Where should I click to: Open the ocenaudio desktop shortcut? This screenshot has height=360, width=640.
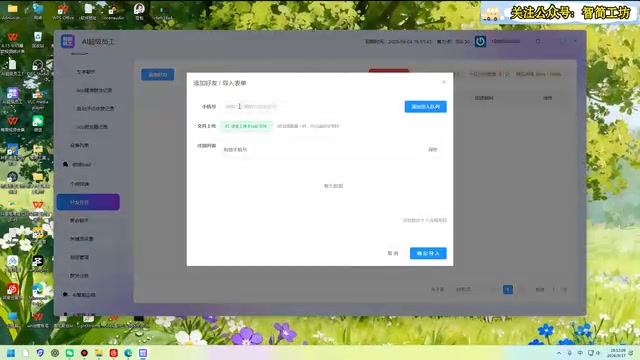[x=113, y=11]
